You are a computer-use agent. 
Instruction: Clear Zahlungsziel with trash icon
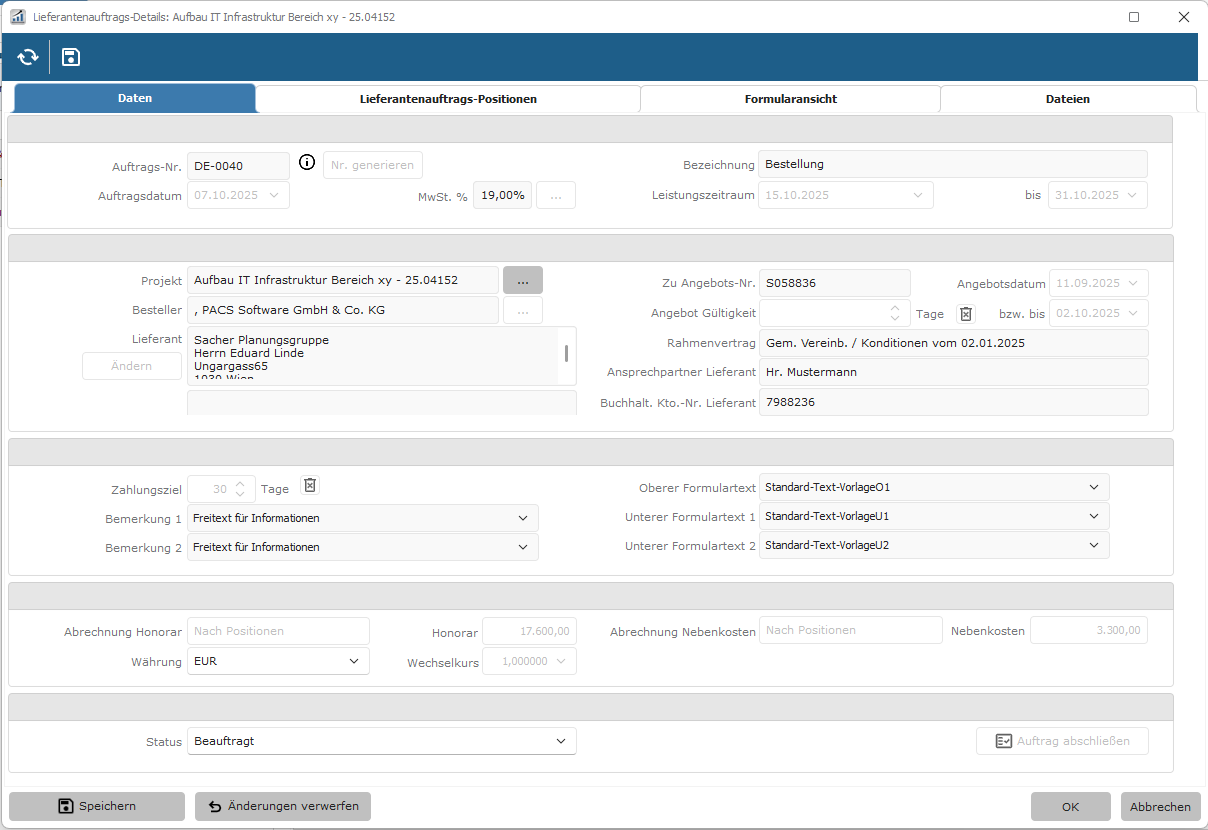[310, 486]
